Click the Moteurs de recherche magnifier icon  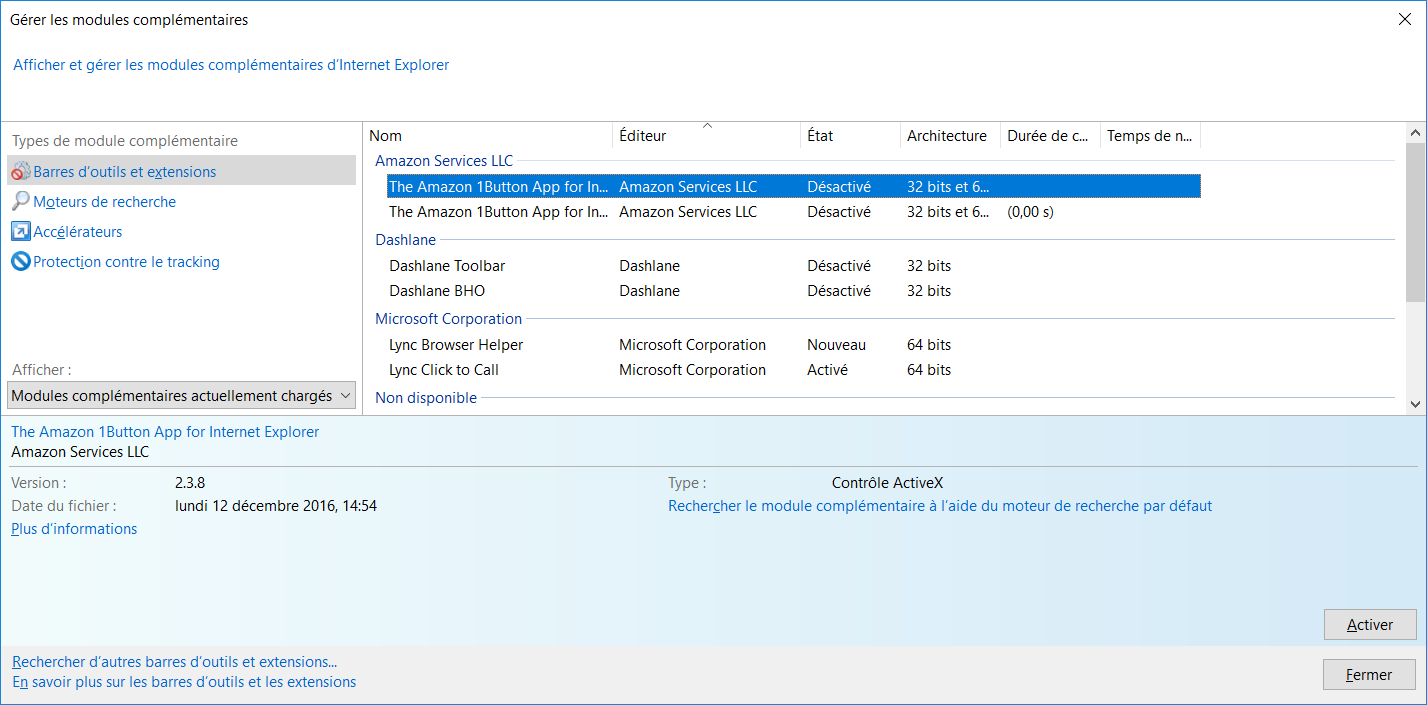(x=21, y=202)
